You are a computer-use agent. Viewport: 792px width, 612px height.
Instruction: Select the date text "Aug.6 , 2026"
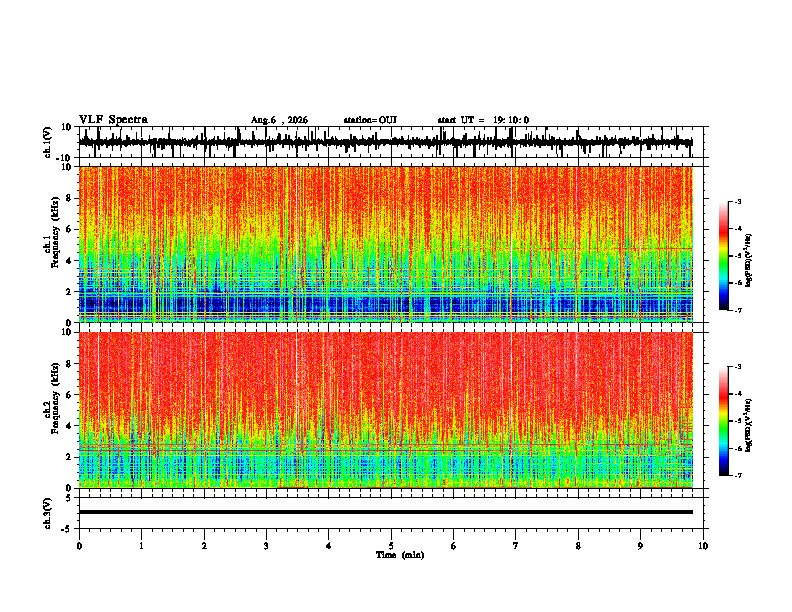click(x=279, y=120)
